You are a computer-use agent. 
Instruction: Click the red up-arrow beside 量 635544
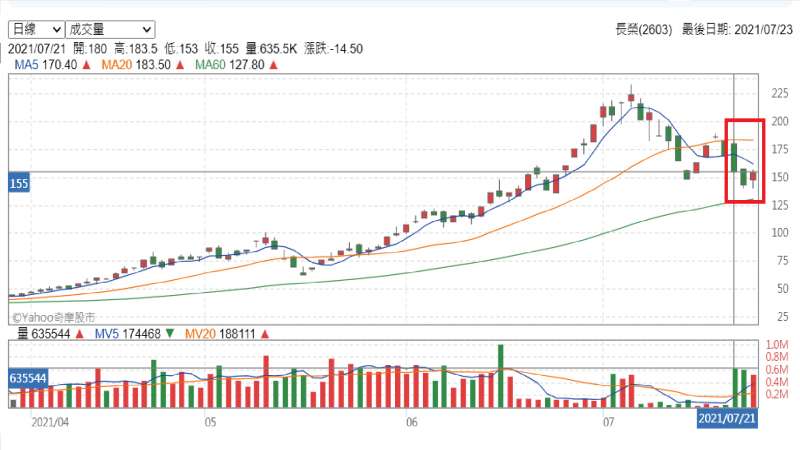pyautogui.click(x=79, y=334)
